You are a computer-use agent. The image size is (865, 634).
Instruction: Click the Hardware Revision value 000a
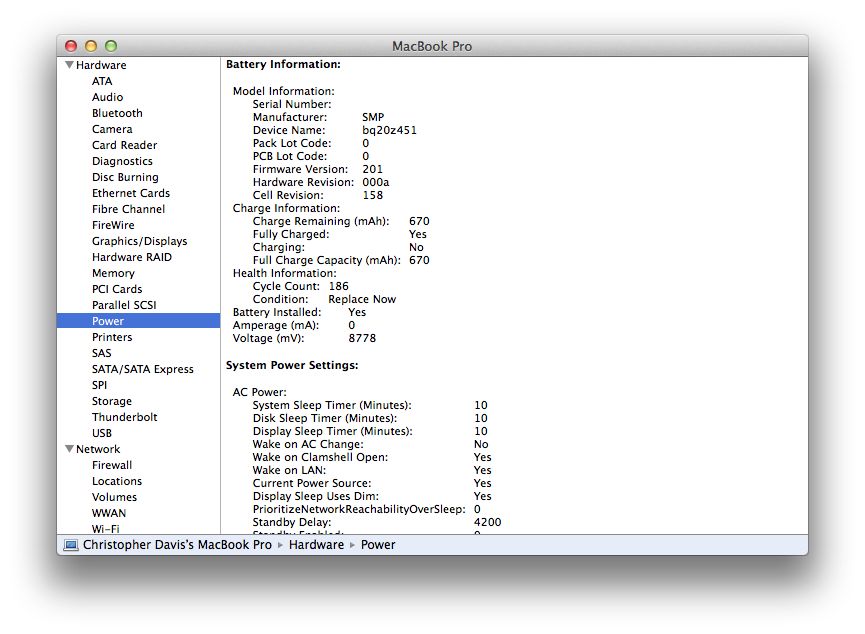click(376, 182)
